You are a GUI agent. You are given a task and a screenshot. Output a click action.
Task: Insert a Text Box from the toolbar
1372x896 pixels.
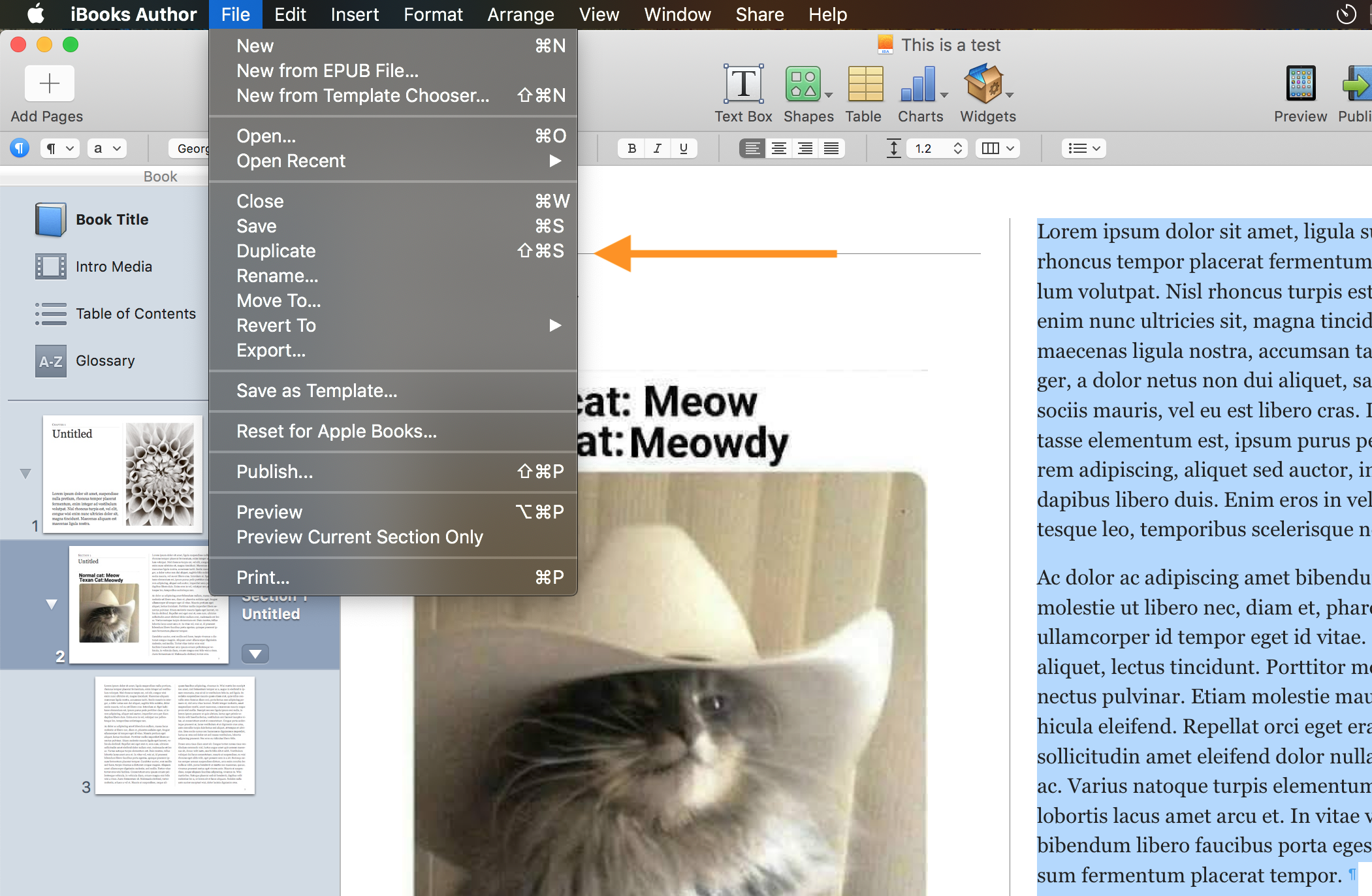click(x=743, y=84)
